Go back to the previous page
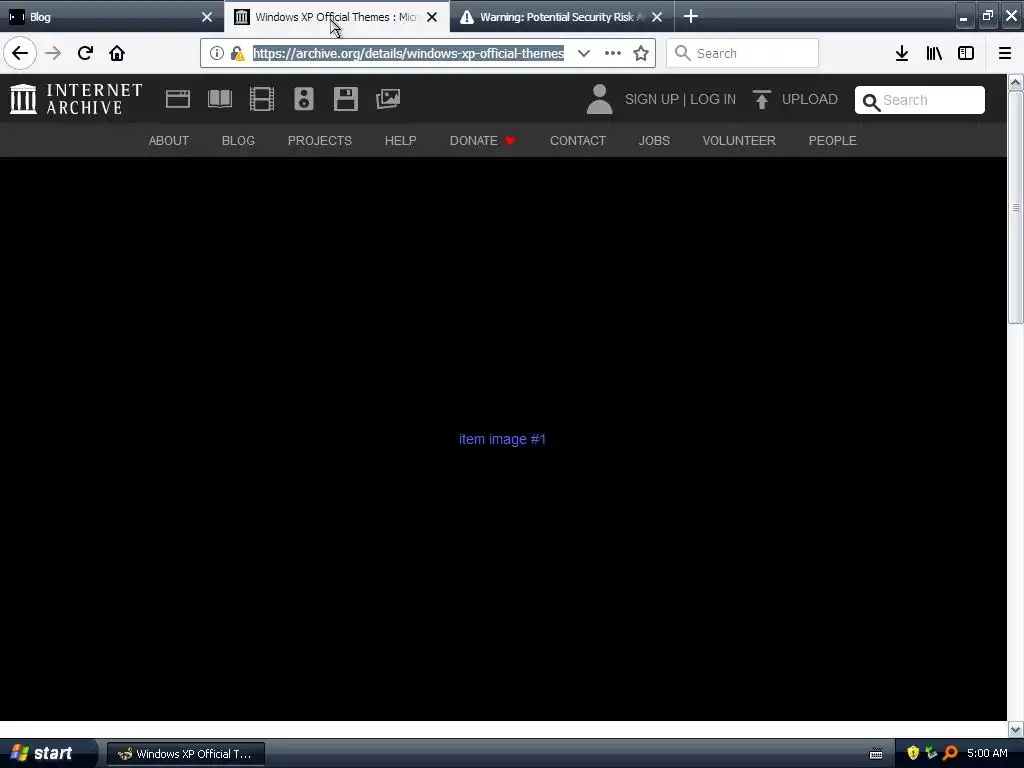This screenshot has height=768, width=1024. tap(20, 53)
